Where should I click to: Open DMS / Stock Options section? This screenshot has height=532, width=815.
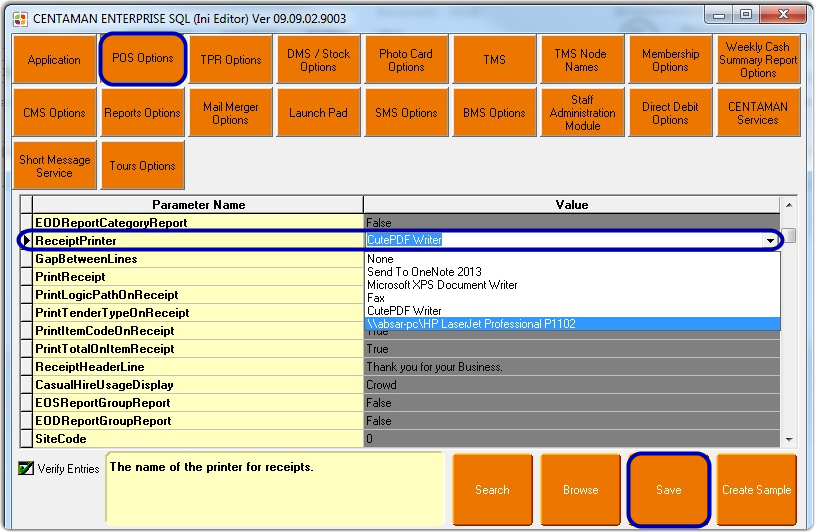[x=318, y=60]
